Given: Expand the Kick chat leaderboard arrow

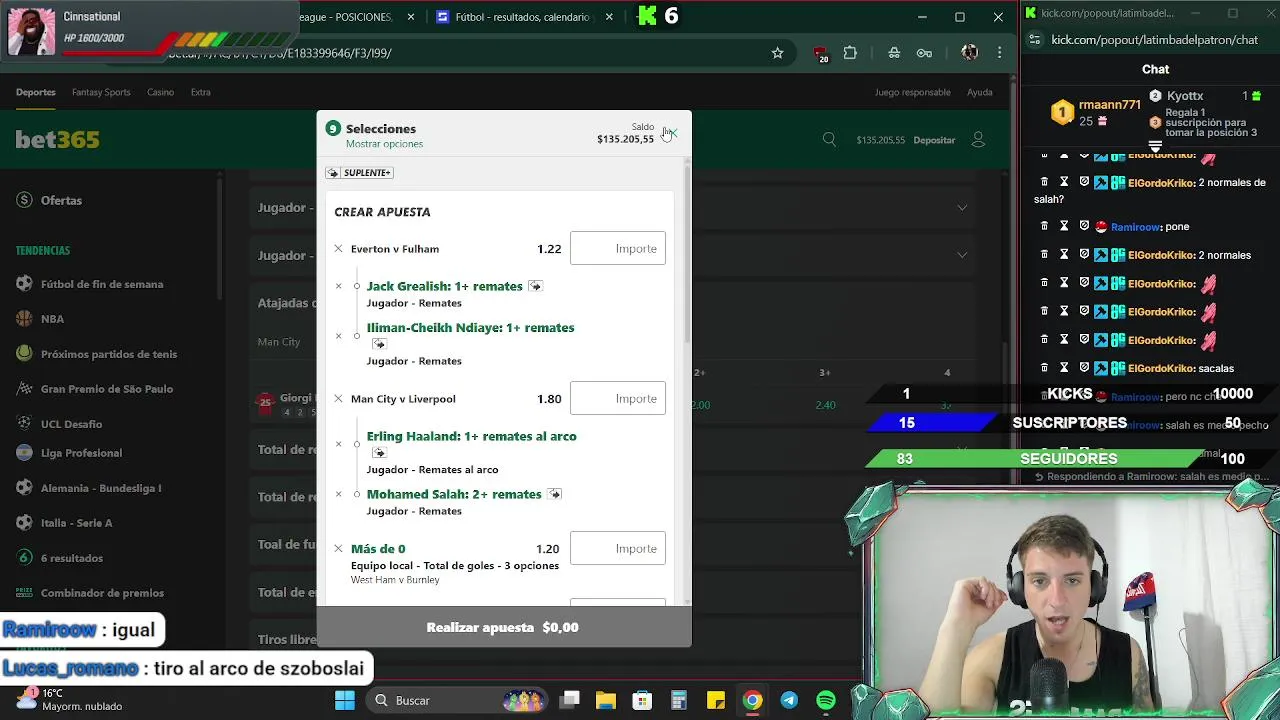Looking at the screenshot, I should click(1155, 146).
